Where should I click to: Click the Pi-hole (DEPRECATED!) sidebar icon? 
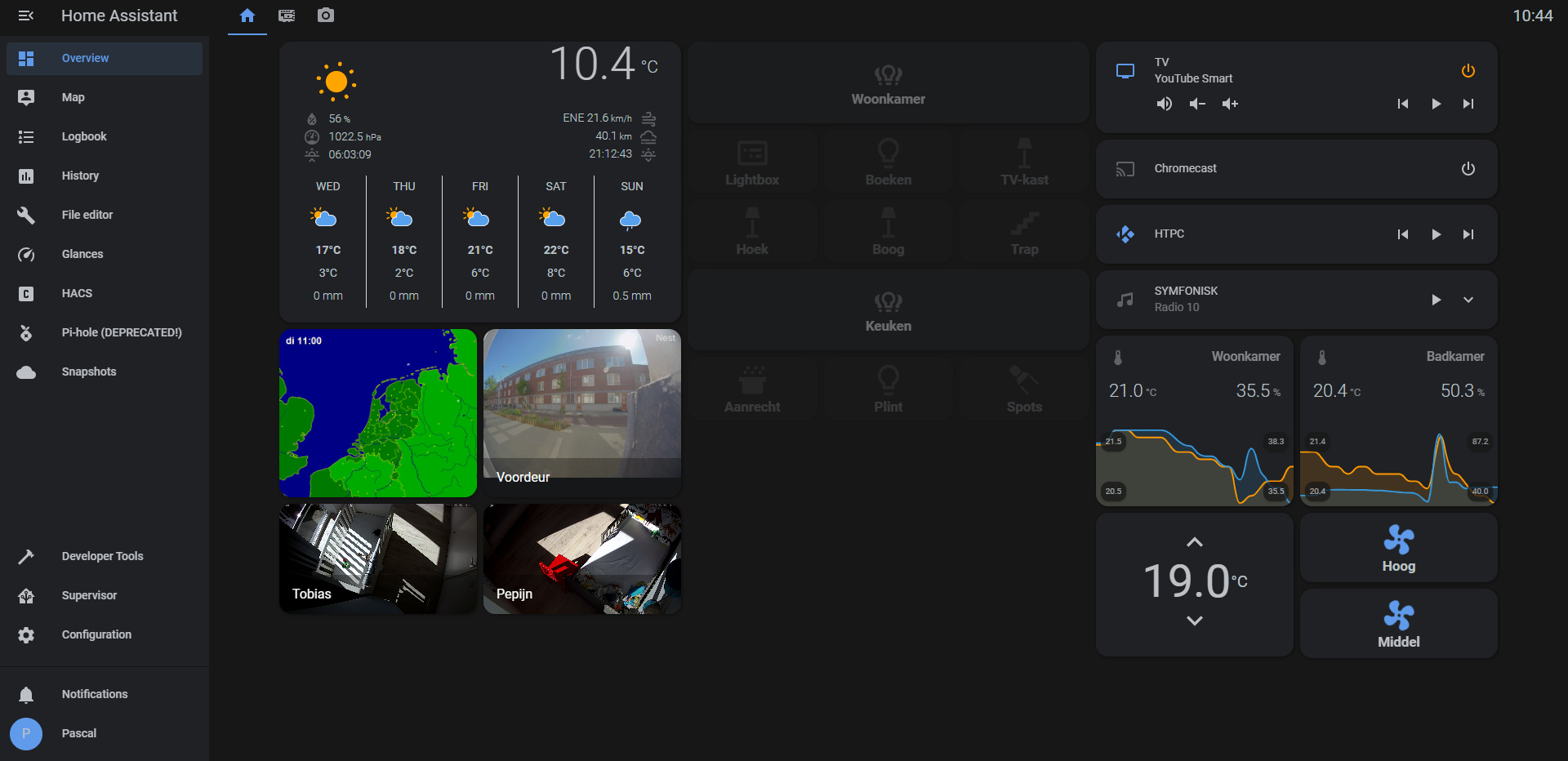26,333
